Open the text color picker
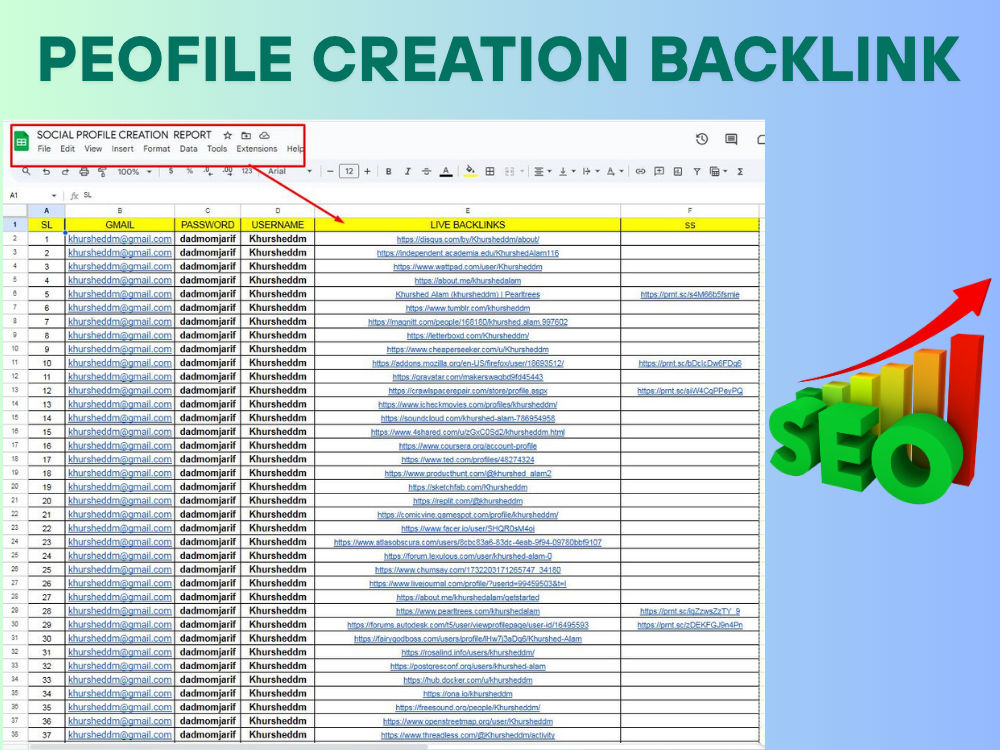The image size is (1000, 750). [x=446, y=172]
